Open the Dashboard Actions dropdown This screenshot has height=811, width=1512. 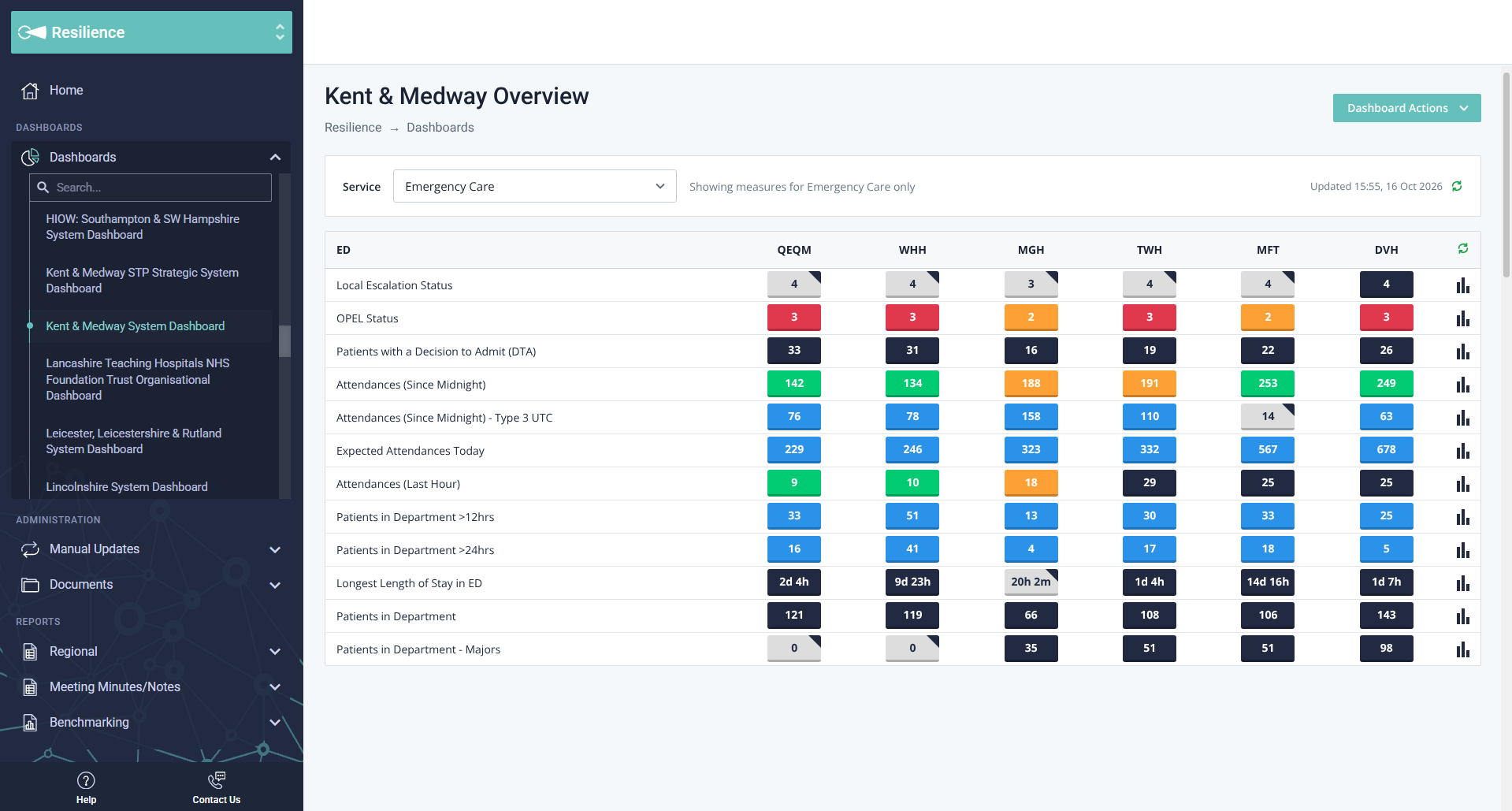coord(1406,108)
